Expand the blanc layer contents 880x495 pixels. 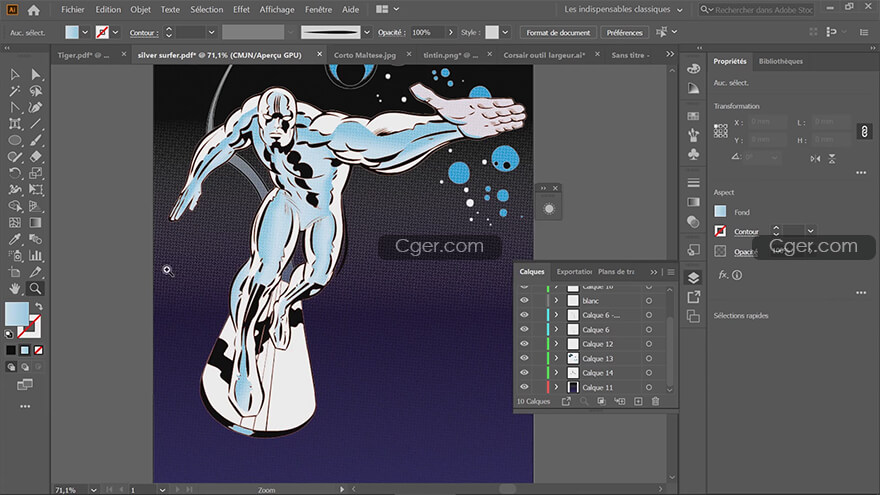point(557,300)
